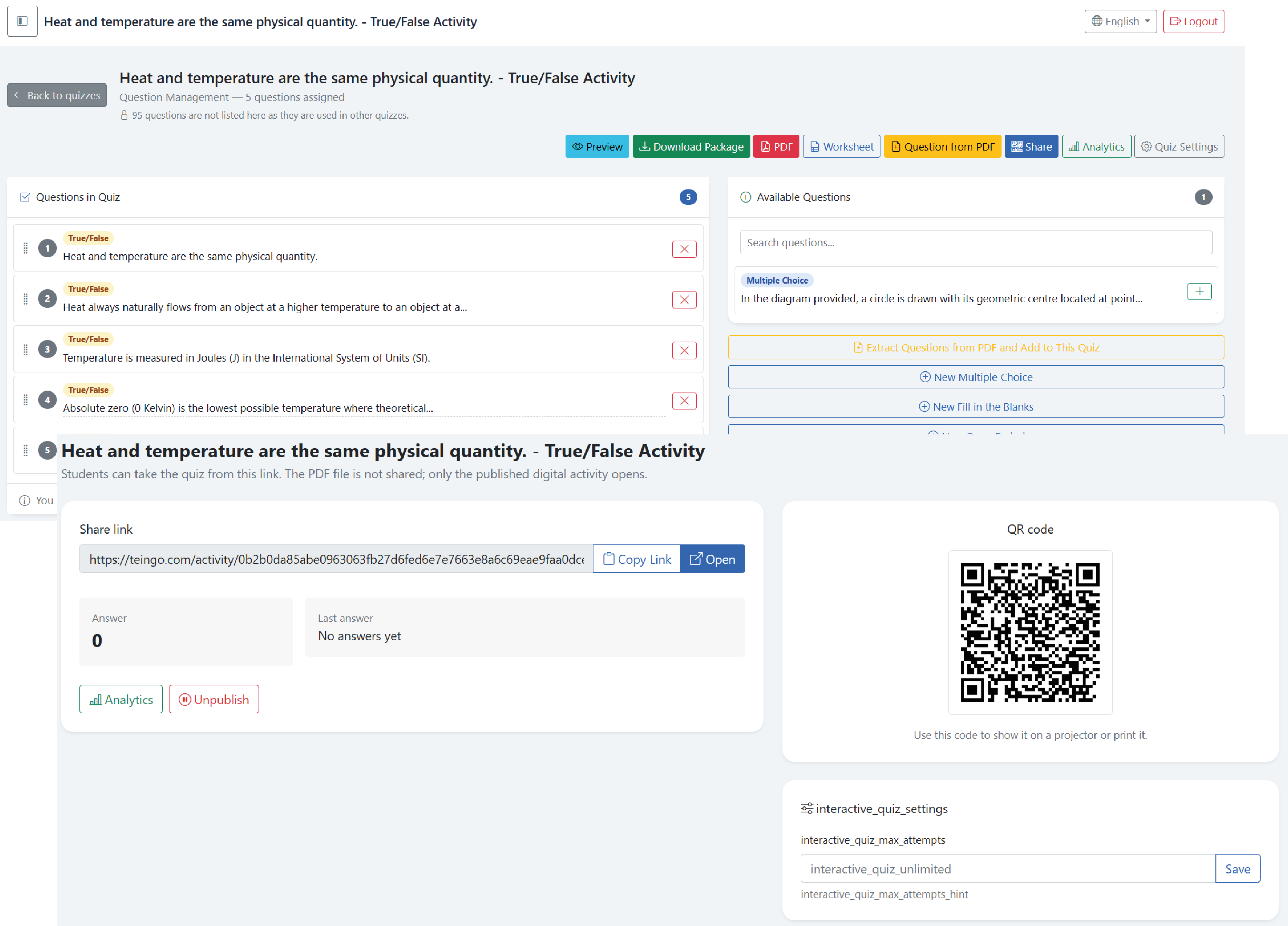Open the shared activity link
Viewport: 1288px width, 926px height.
click(712, 559)
